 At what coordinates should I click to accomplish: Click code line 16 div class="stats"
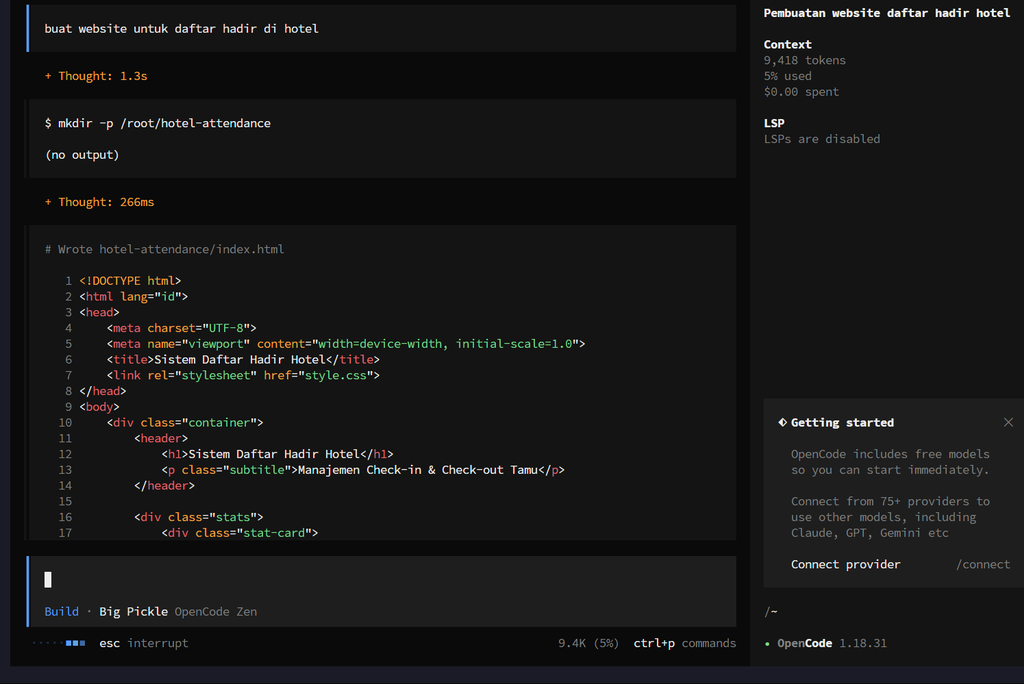[199, 517]
